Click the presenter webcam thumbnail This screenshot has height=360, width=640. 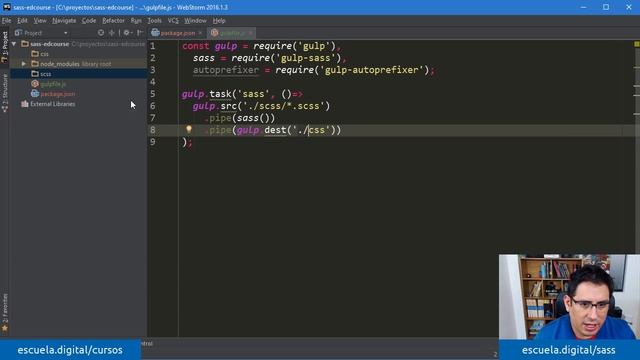[569, 297]
